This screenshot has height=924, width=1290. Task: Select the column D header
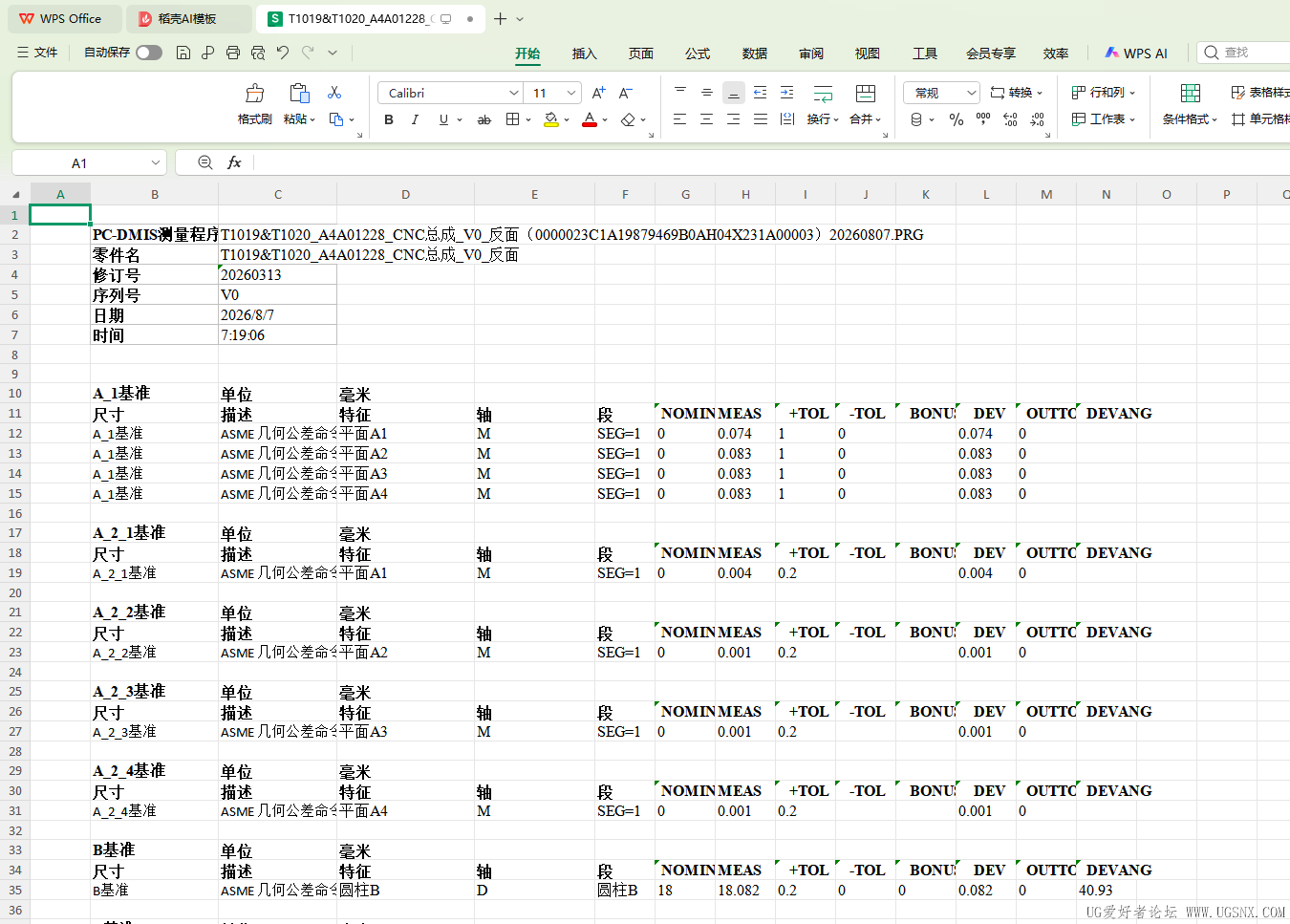pyautogui.click(x=405, y=194)
